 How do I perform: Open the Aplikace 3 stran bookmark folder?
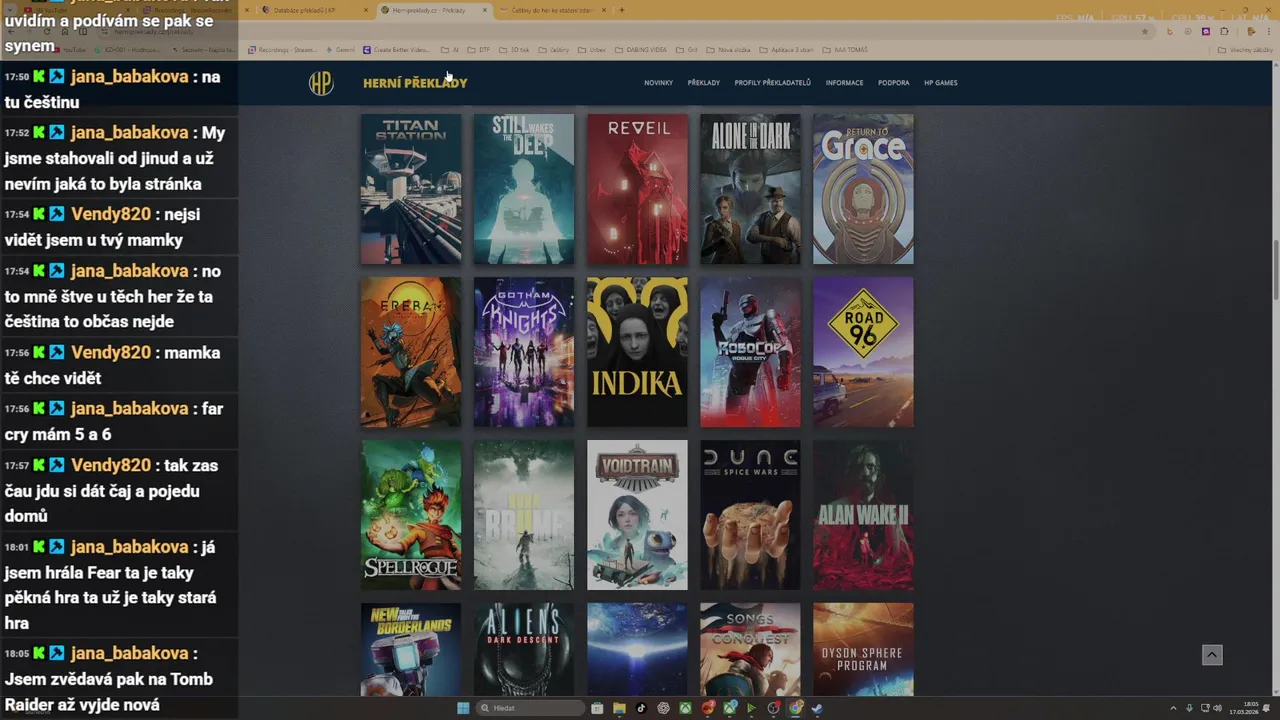(788, 49)
